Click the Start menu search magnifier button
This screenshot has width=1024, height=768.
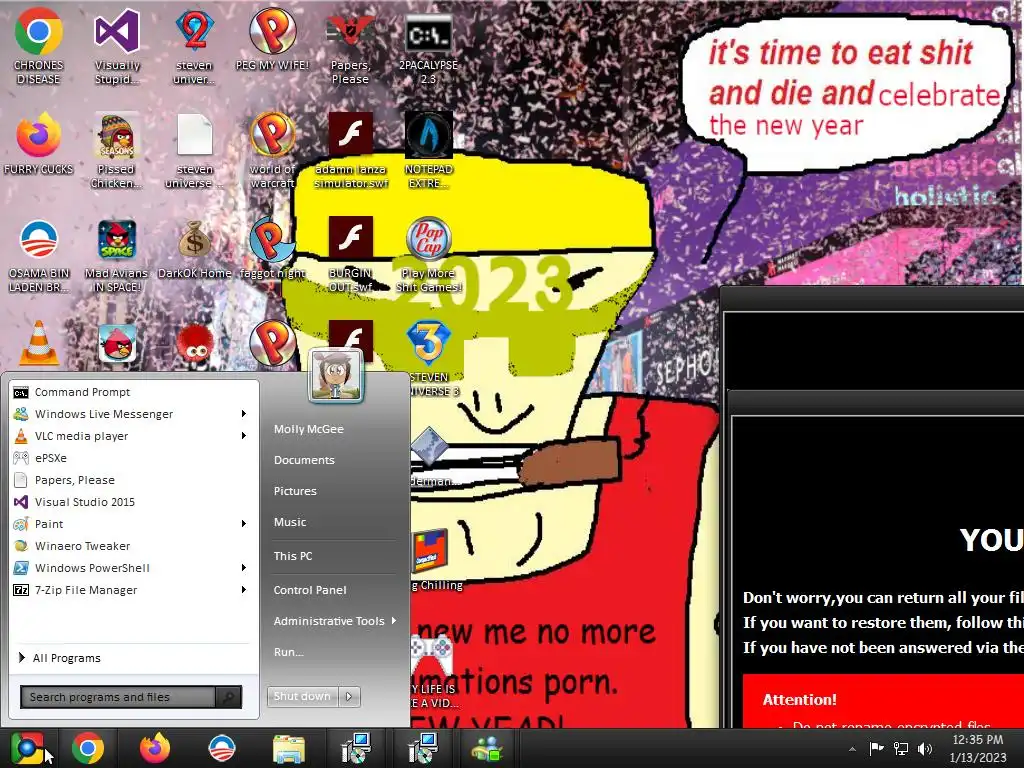[229, 697]
